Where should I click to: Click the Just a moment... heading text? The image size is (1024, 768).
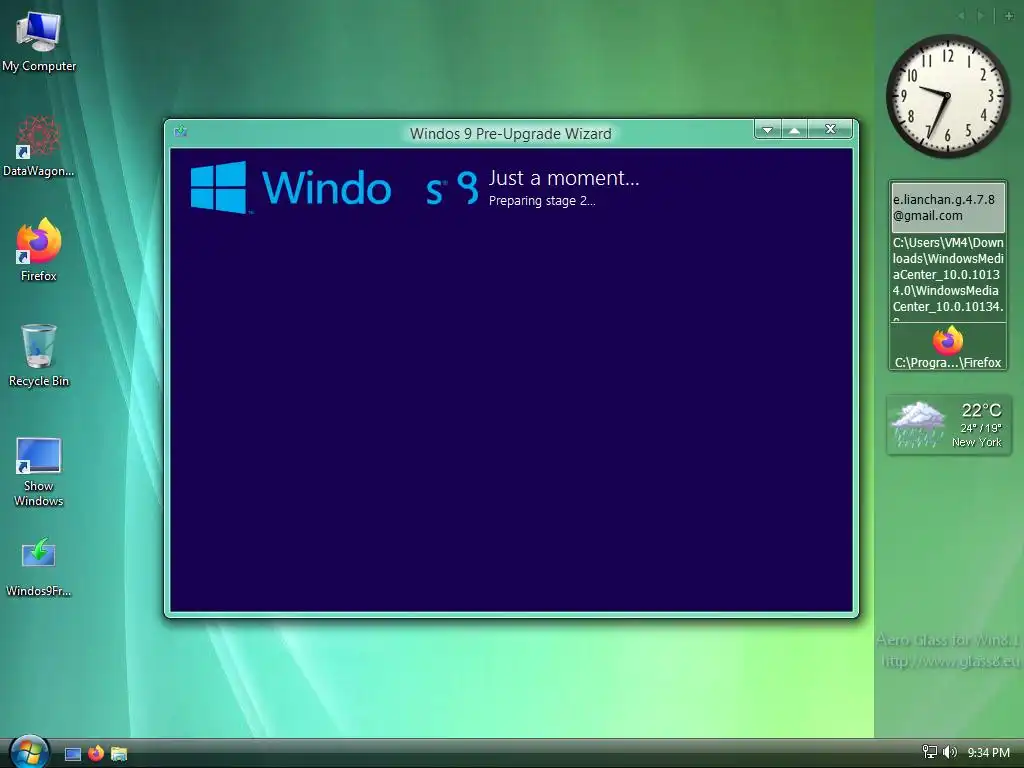(564, 178)
